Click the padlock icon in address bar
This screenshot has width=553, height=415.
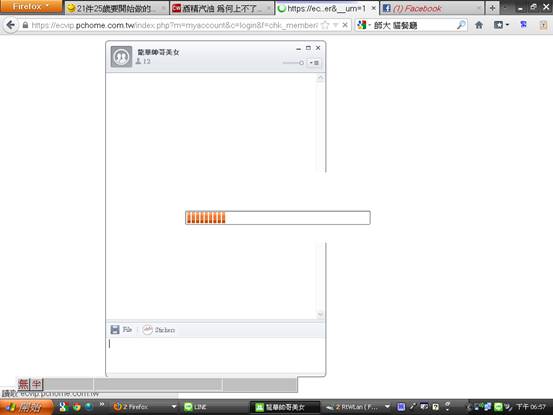pyautogui.click(x=25, y=25)
